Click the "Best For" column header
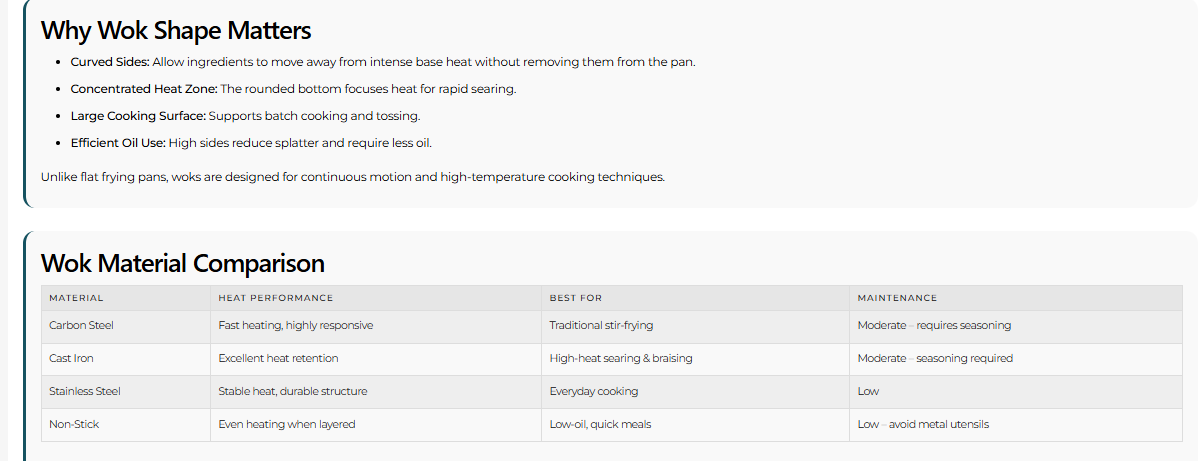This screenshot has height=461, width=1198. coord(576,298)
